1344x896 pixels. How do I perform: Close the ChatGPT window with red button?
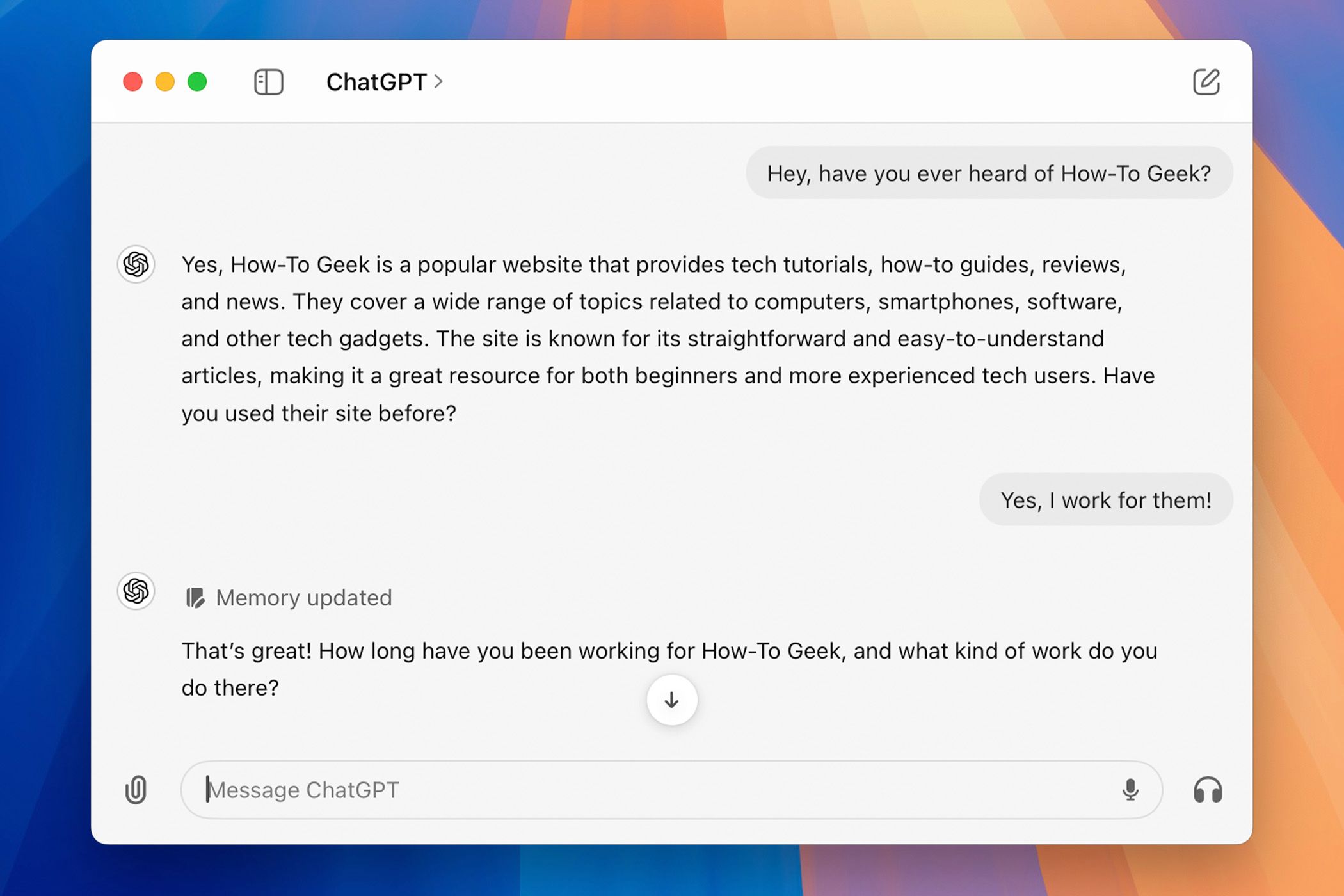(132, 82)
